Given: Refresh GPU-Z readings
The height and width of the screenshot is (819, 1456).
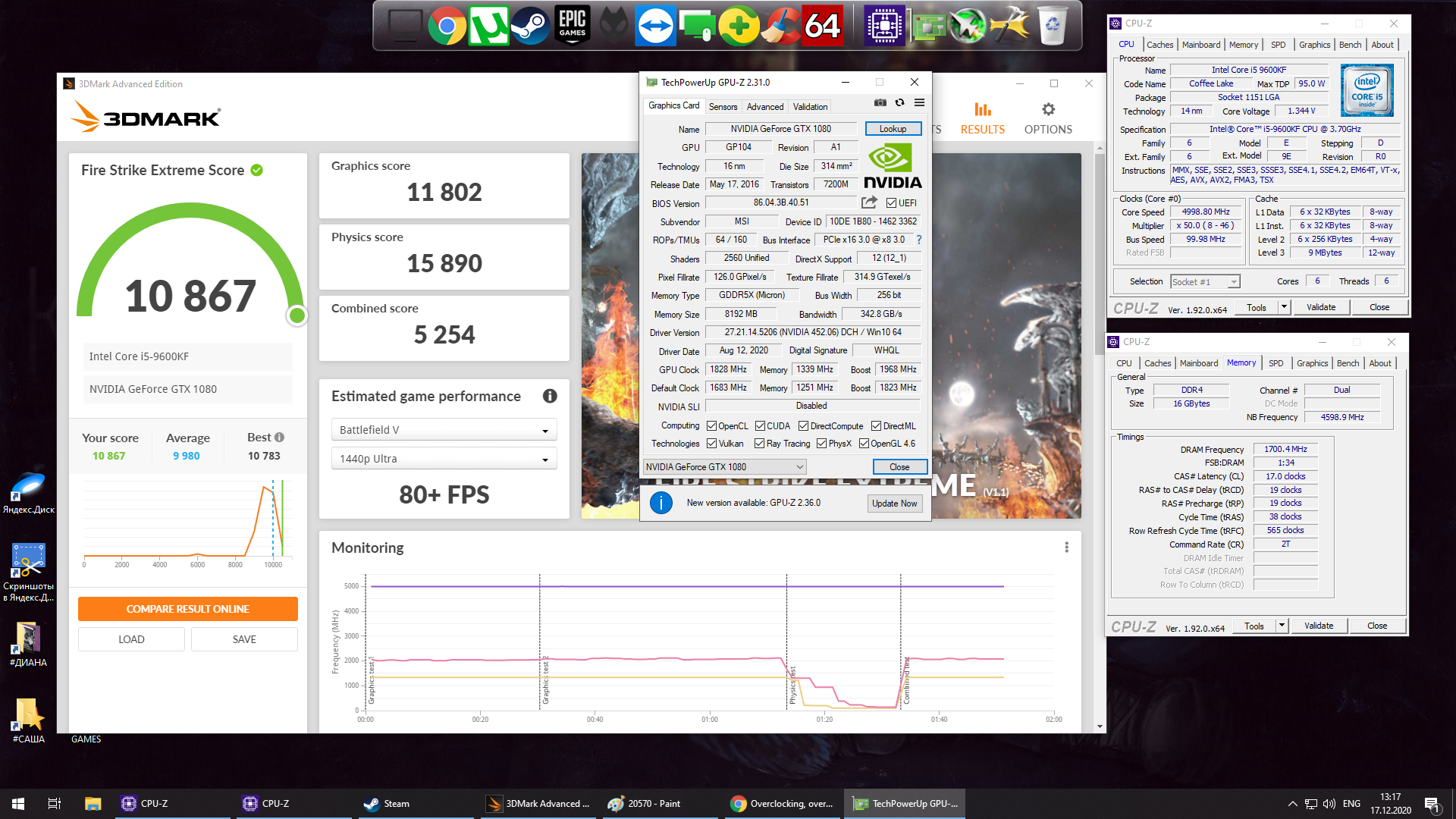Looking at the screenshot, I should tap(899, 102).
